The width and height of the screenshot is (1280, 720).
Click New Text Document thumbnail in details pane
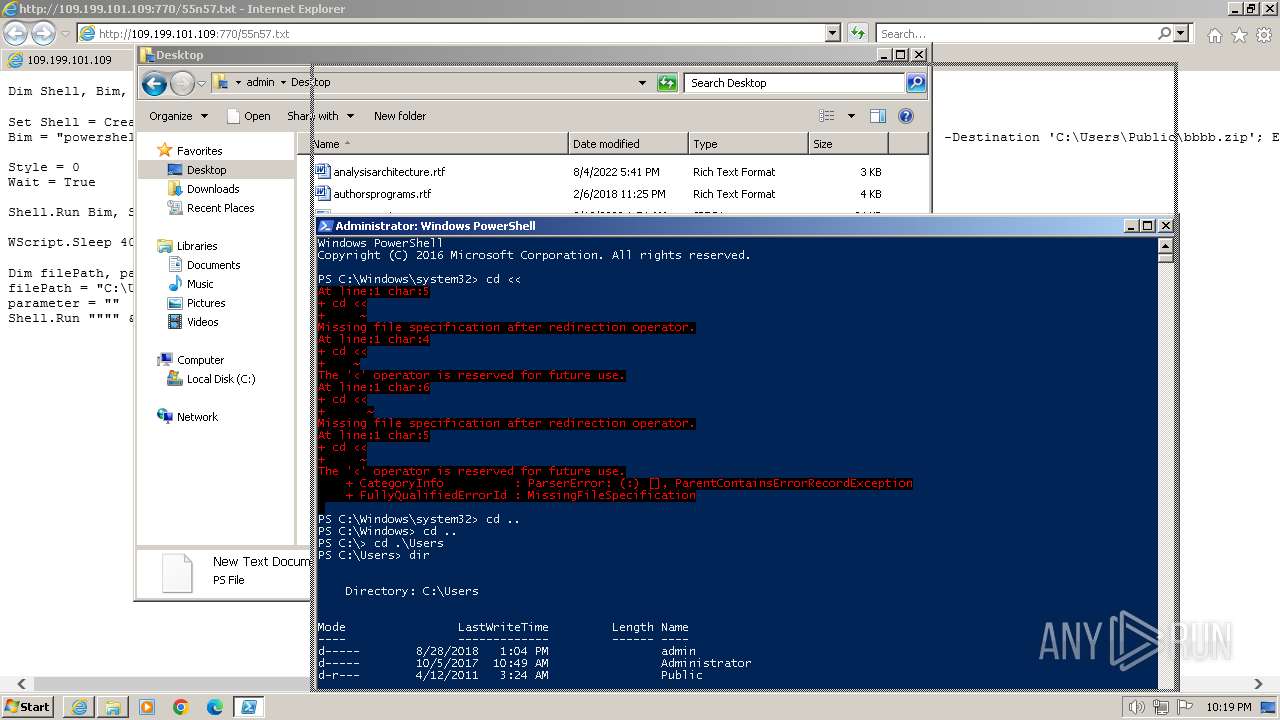tap(177, 573)
